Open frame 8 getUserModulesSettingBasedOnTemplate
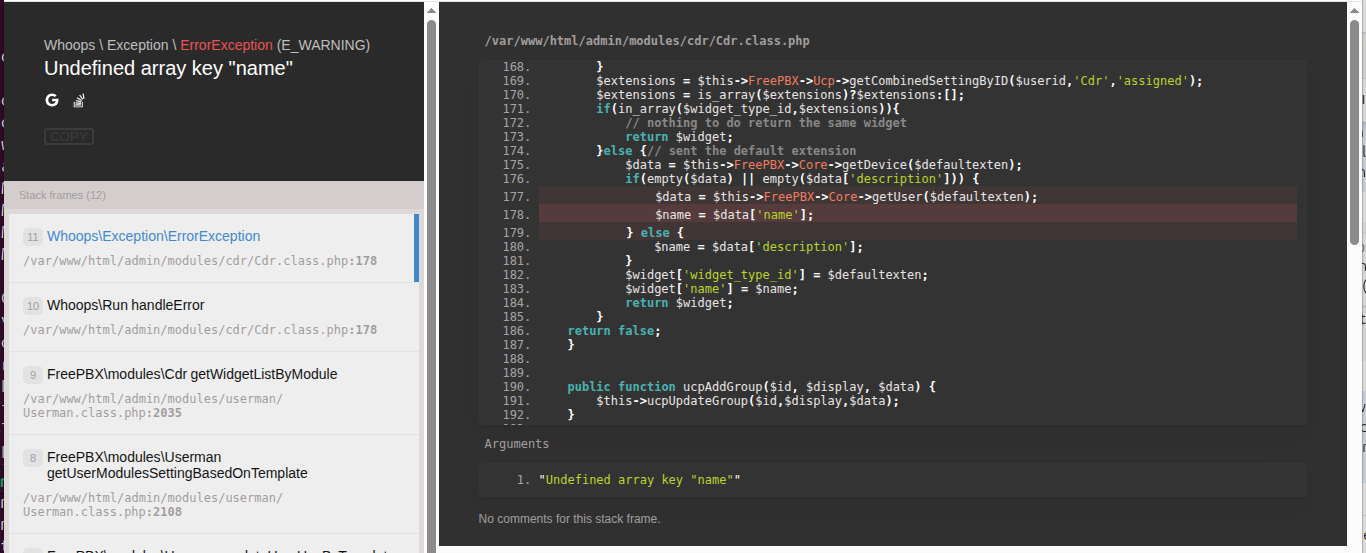 pos(176,465)
